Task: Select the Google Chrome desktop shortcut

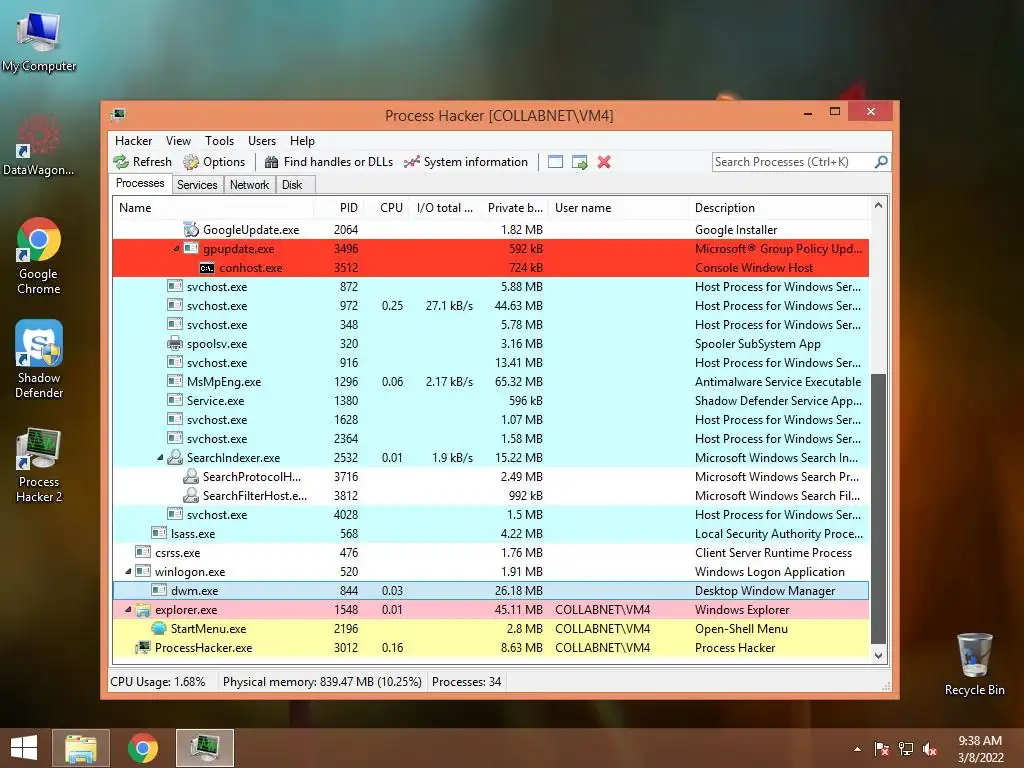Action: coord(39,256)
